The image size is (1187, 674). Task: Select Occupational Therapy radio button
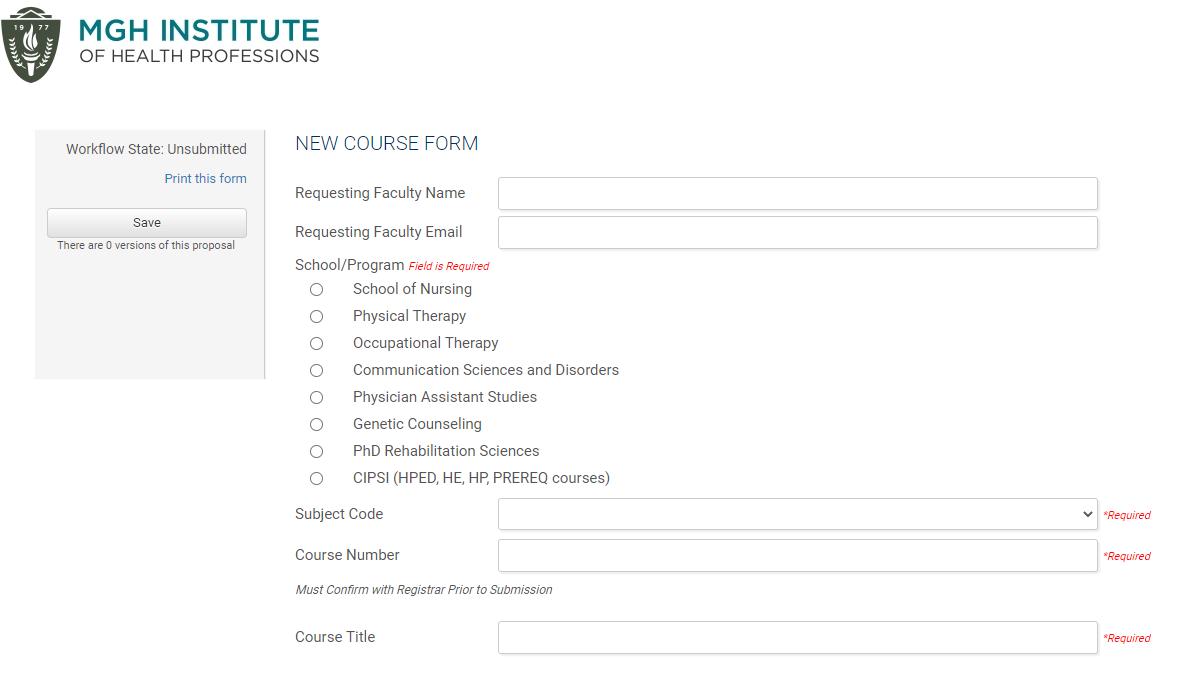pos(316,343)
